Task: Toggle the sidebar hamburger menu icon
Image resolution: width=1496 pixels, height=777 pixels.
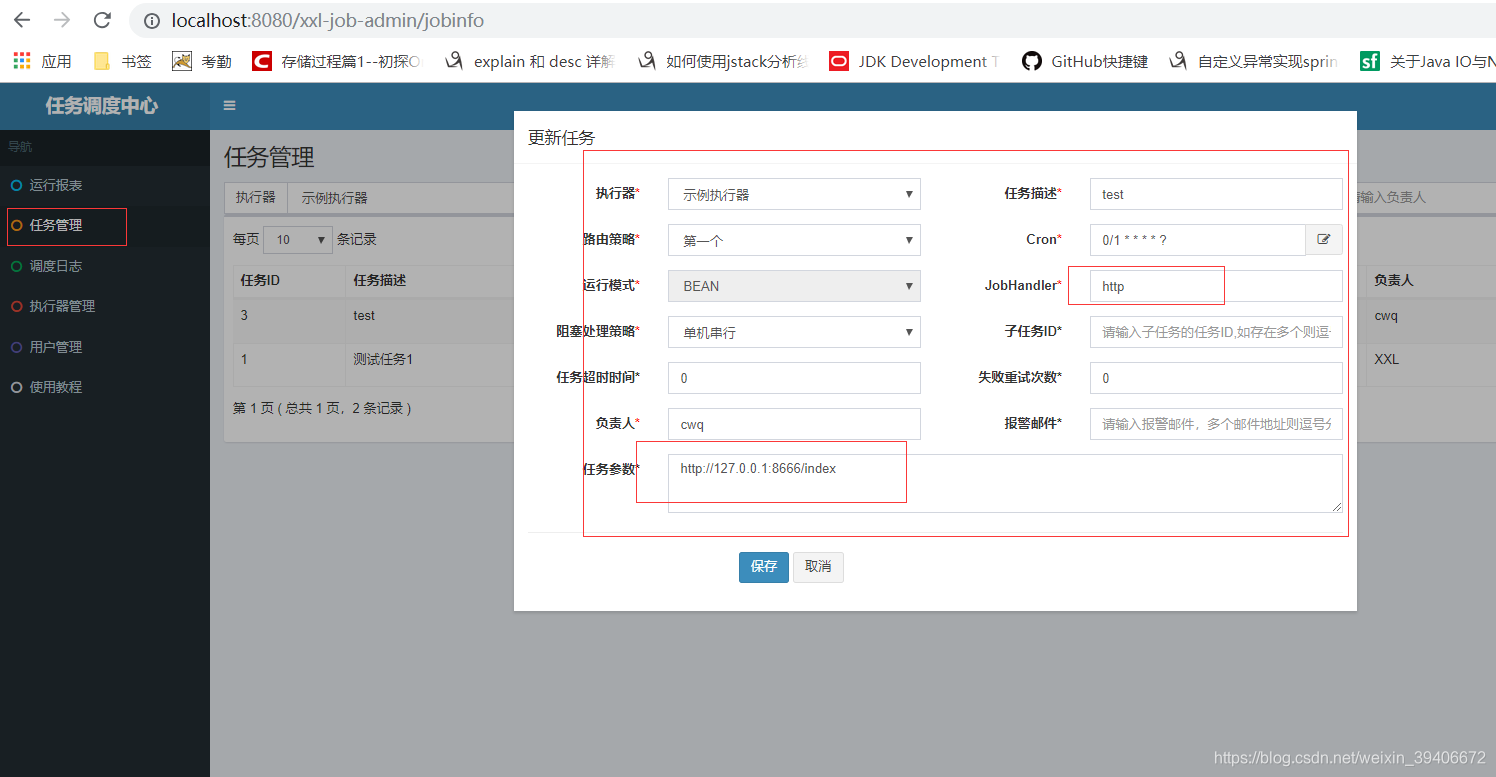Action: pyautogui.click(x=229, y=105)
